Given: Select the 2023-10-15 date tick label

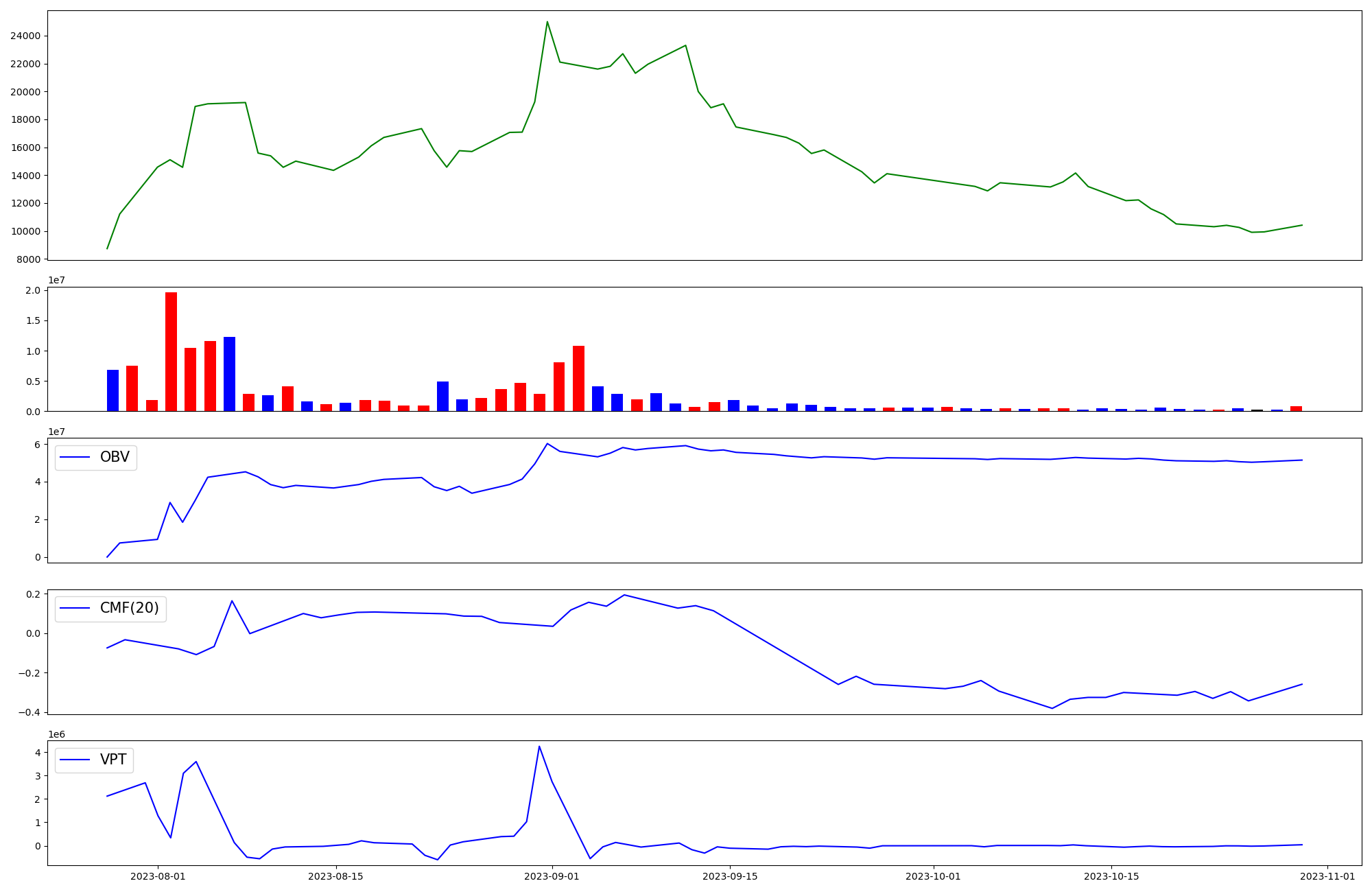Looking at the screenshot, I should click(1111, 876).
